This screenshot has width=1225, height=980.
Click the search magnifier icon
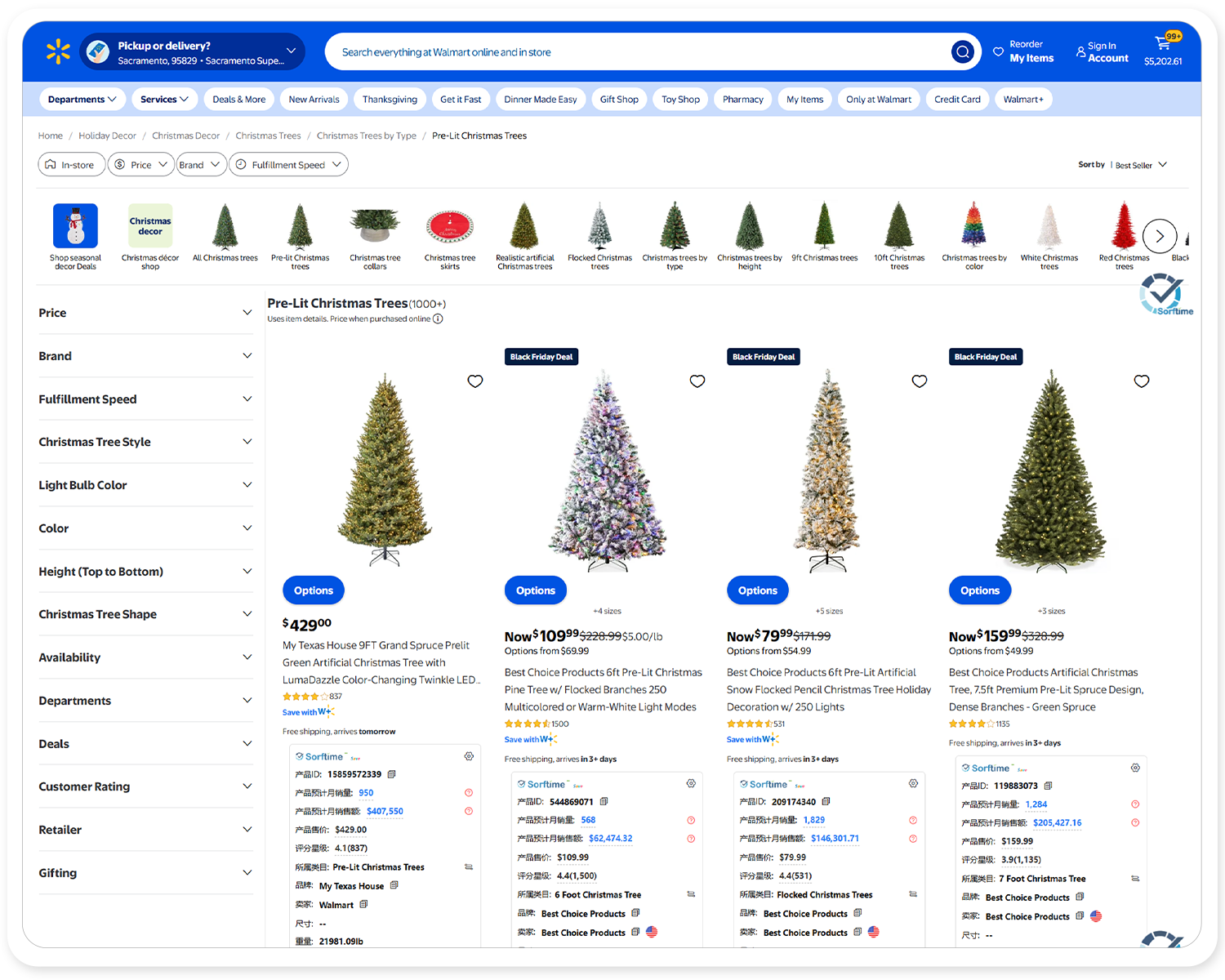(963, 52)
